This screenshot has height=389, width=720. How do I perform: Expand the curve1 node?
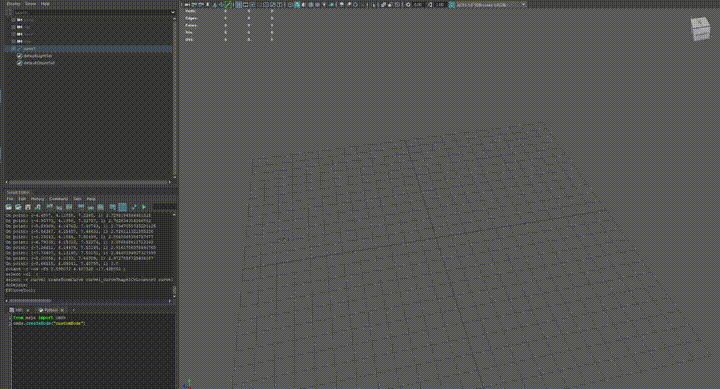(x=13, y=48)
